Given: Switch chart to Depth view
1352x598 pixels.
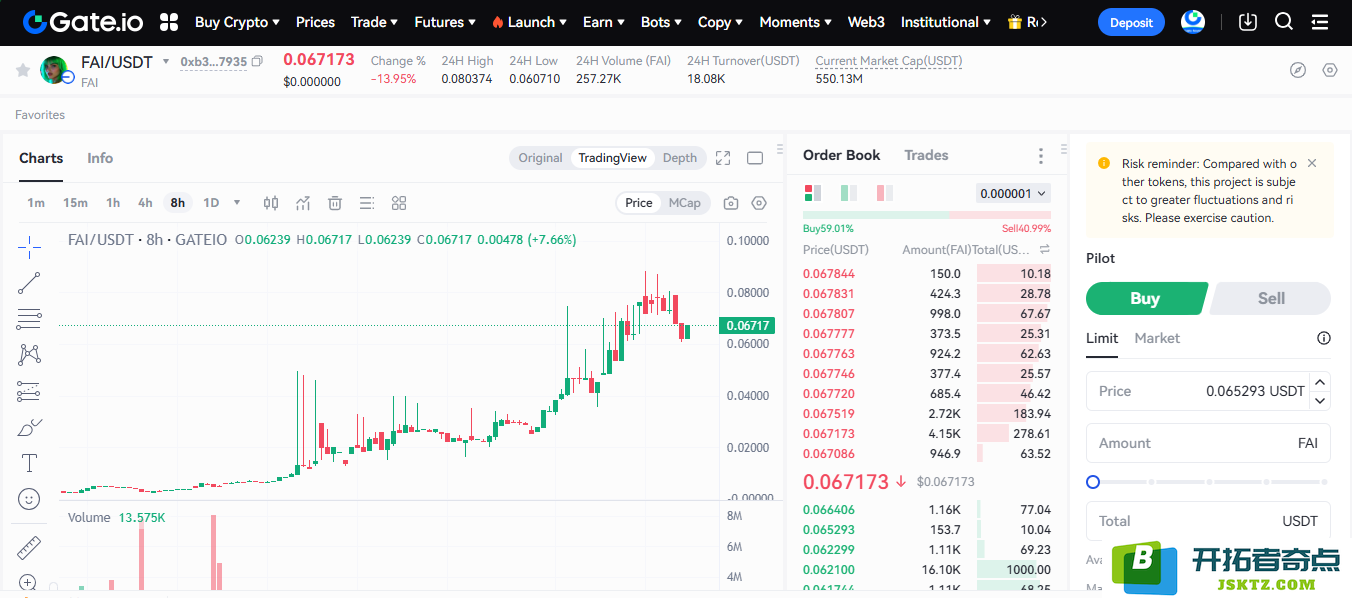Looking at the screenshot, I should (680, 158).
